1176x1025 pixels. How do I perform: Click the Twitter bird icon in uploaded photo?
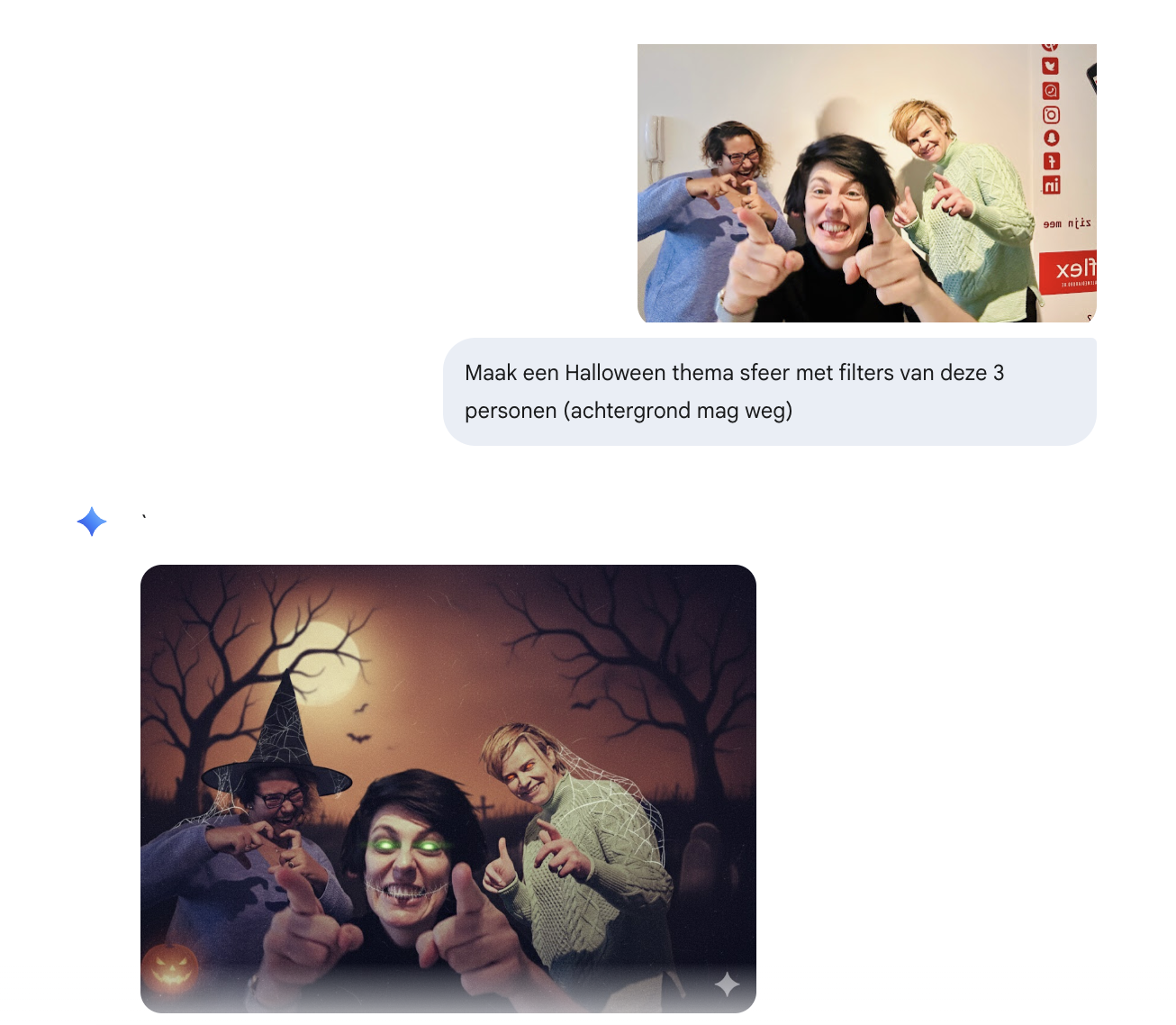pos(1050,67)
